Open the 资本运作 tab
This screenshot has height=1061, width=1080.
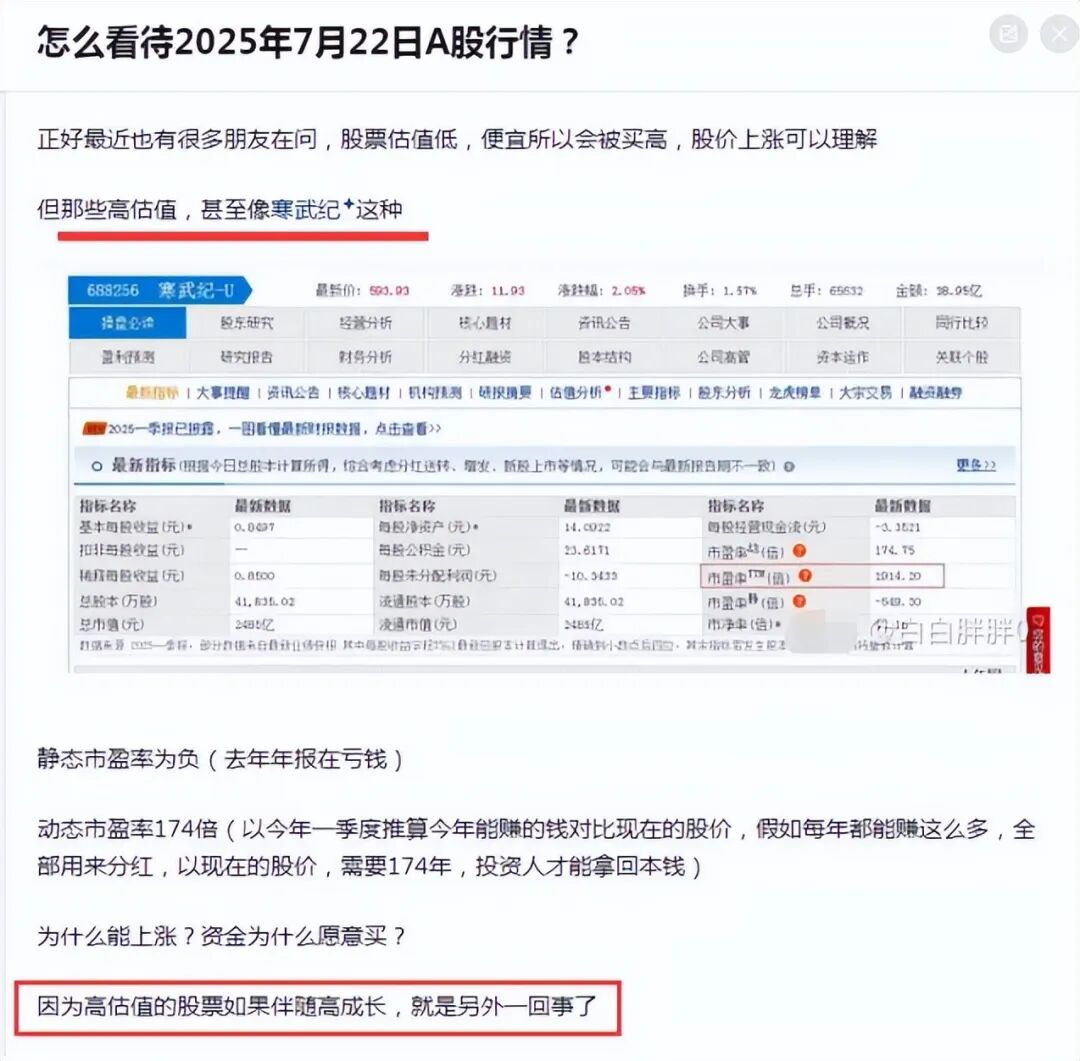click(x=842, y=357)
